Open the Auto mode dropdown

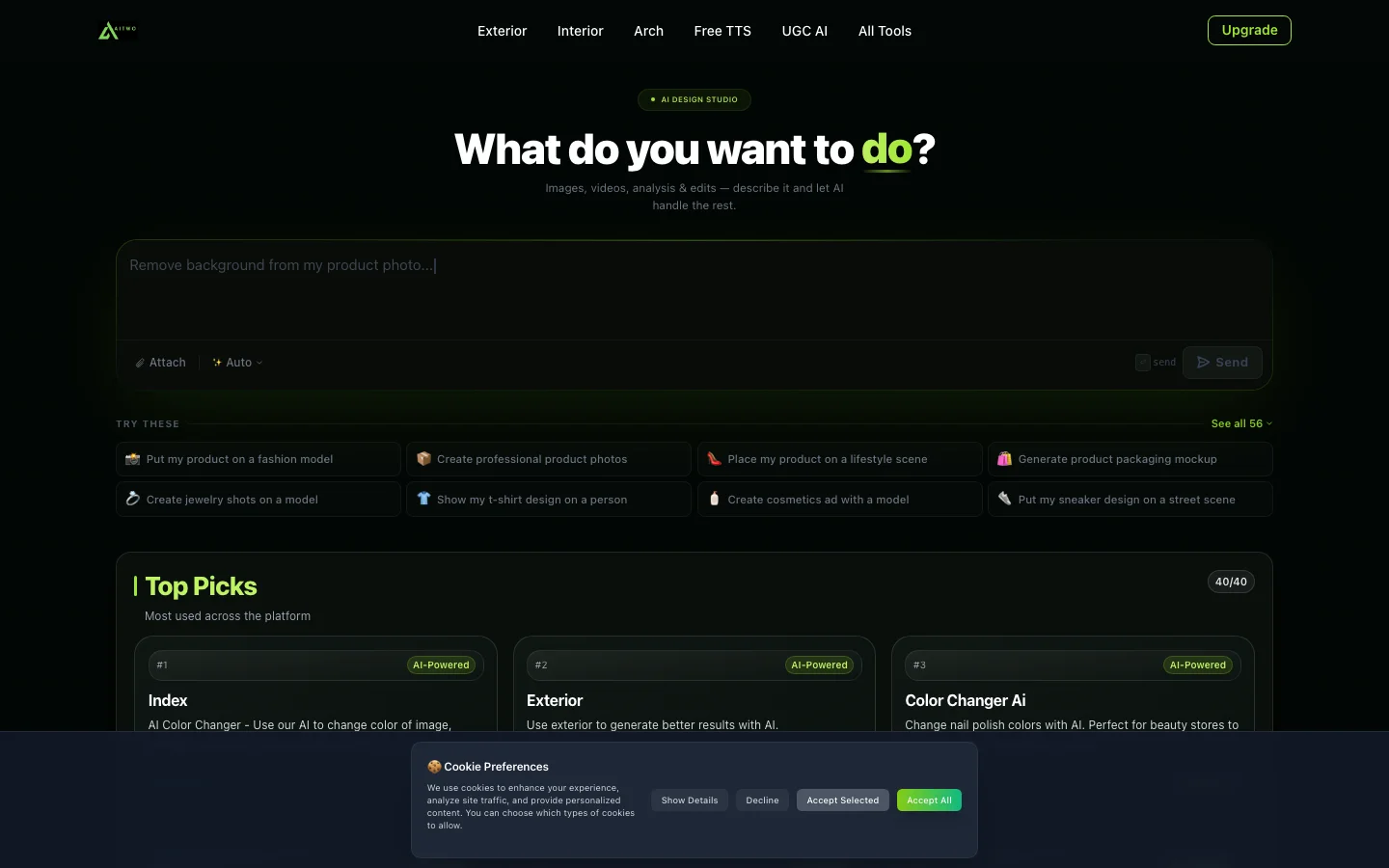click(237, 363)
